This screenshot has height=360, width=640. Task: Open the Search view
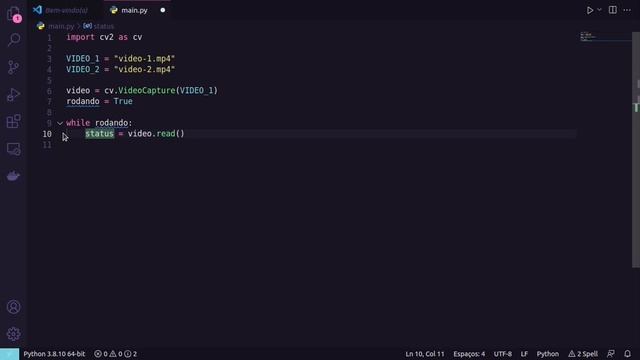(13, 40)
